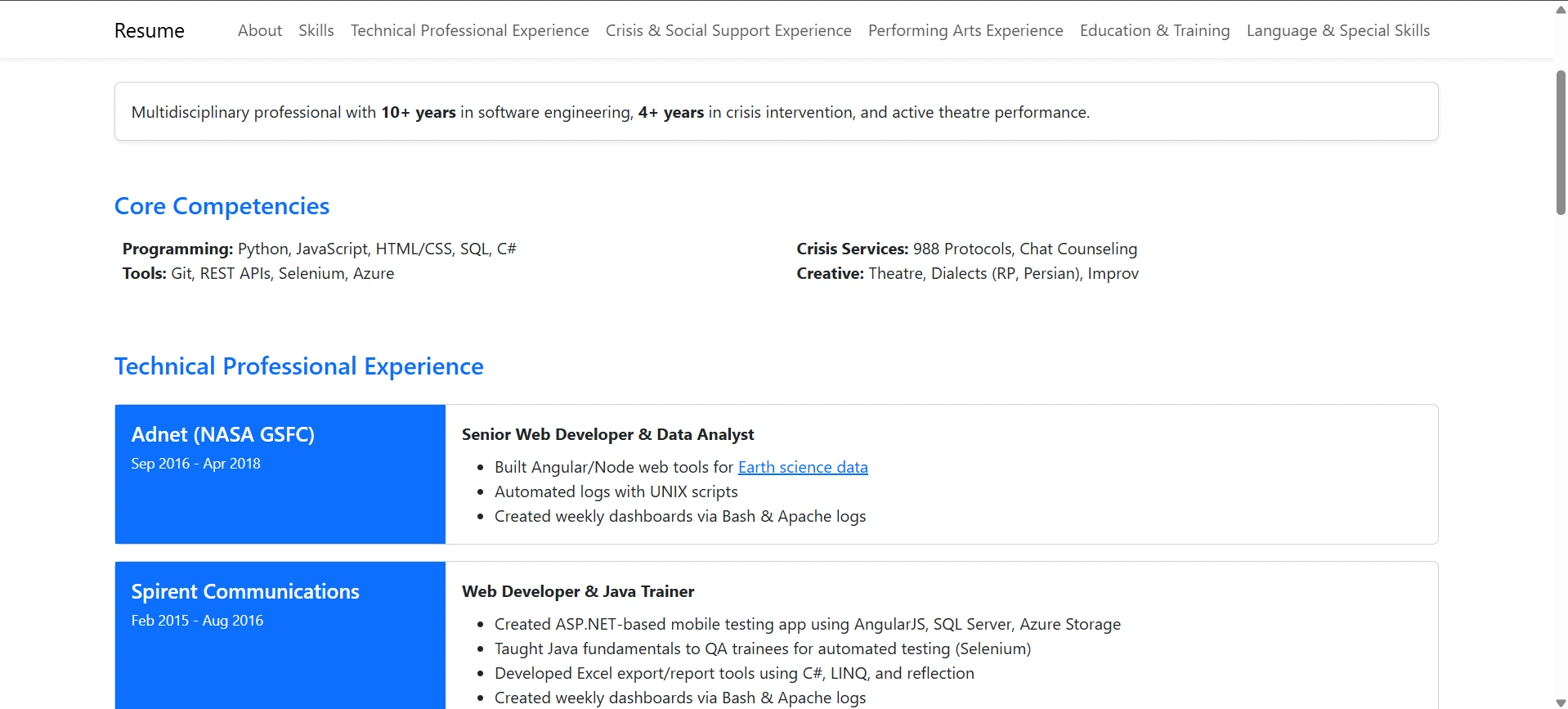Select Language & Special Skills nav item
Image resolution: width=1568 pixels, height=709 pixels.
1337,31
